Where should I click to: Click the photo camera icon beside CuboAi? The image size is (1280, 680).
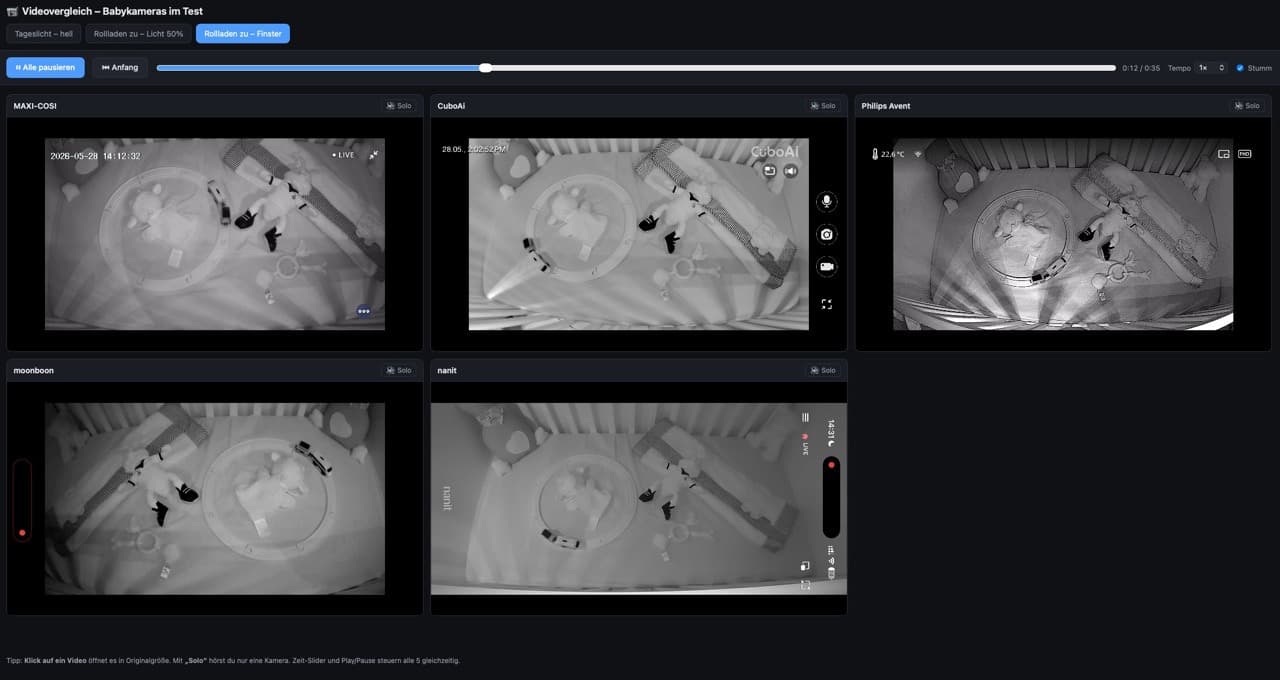(827, 234)
